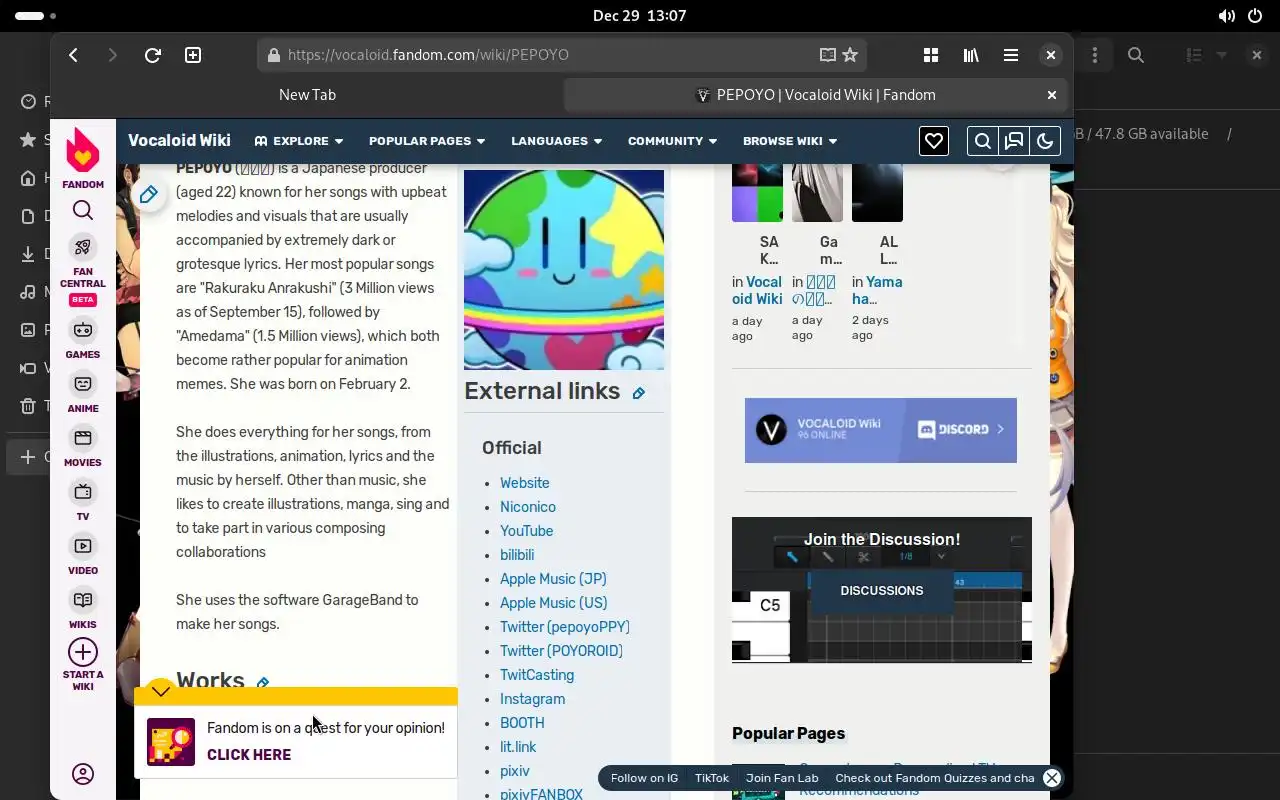Image resolution: width=1280 pixels, height=800 pixels.
Task: Edit the Works section pencil
Action: point(263,683)
